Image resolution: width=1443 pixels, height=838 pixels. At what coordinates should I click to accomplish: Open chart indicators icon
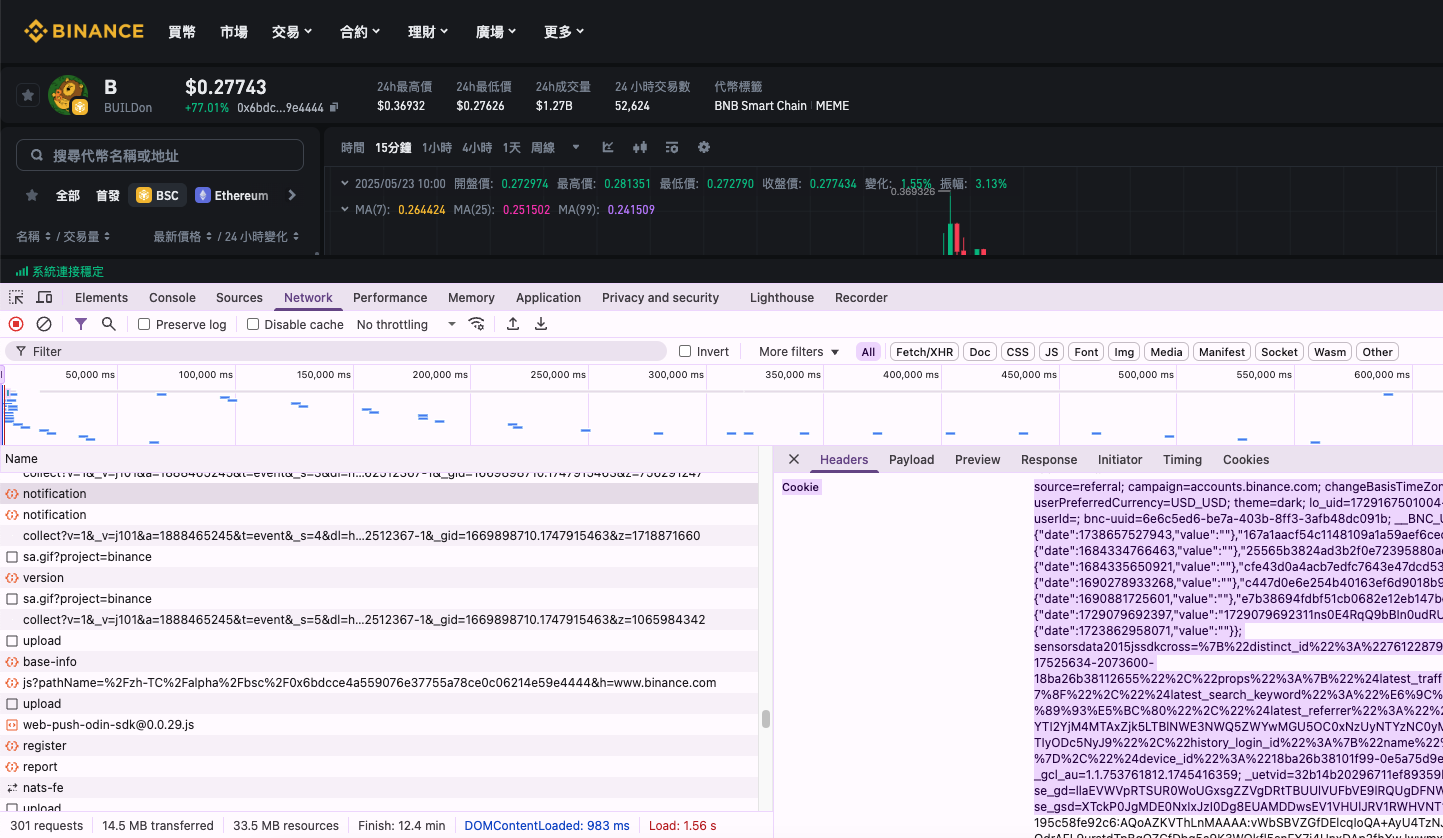(608, 147)
